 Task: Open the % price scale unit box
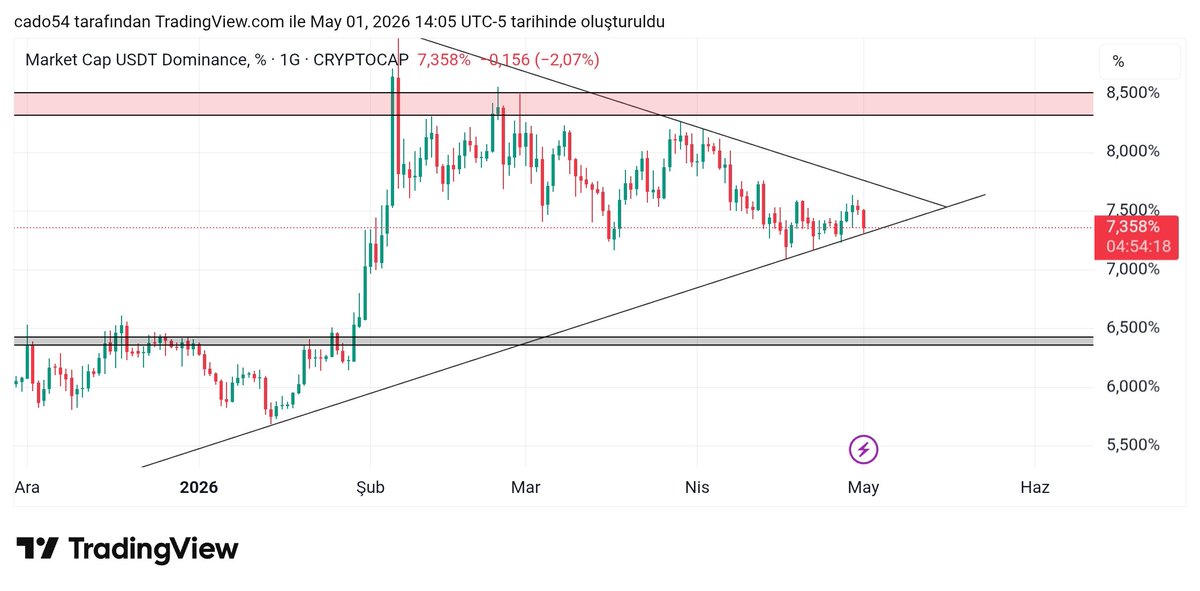(1141, 62)
